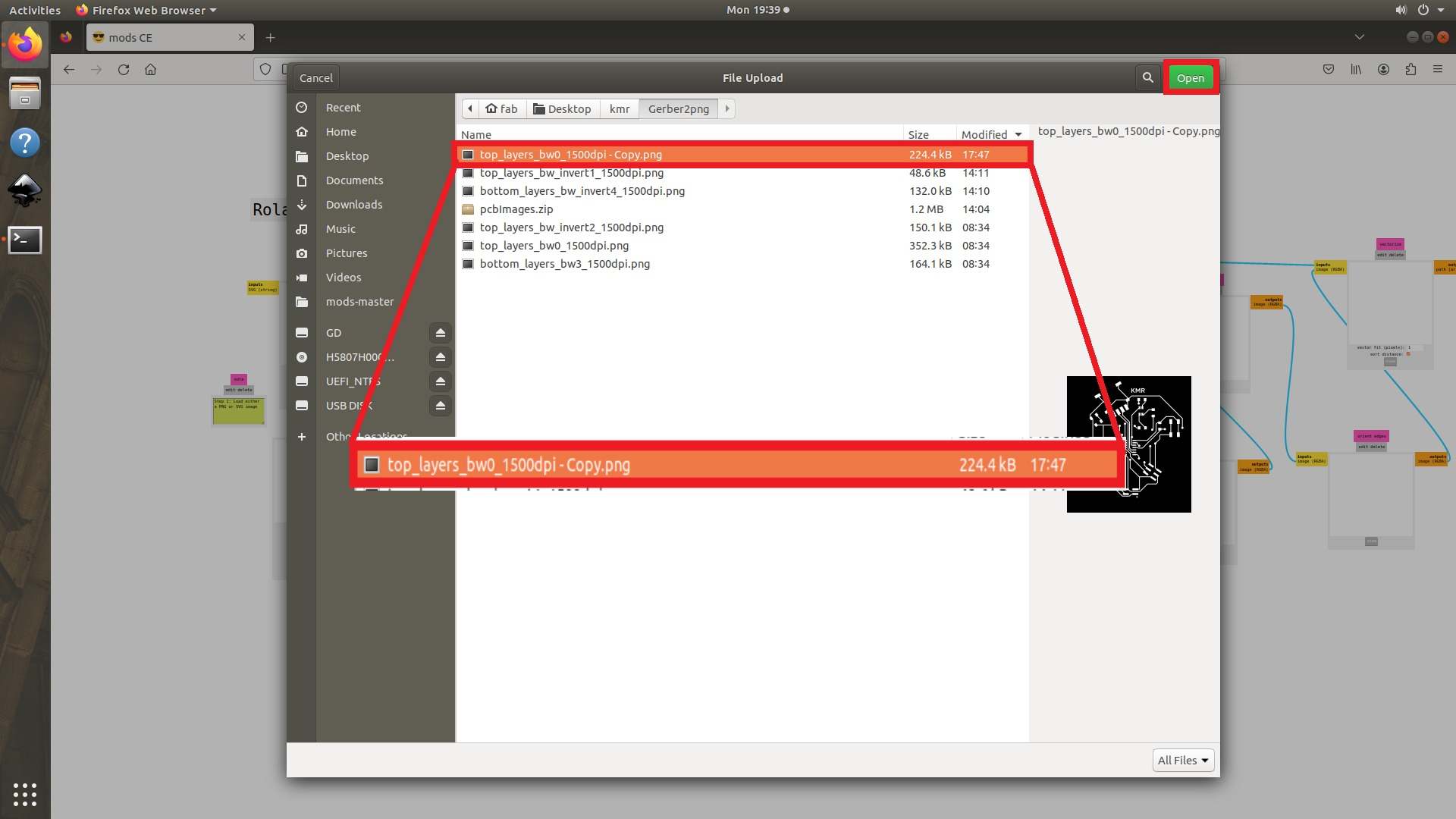Go to the kmr folder in path bar
The width and height of the screenshot is (1456, 819).
(x=619, y=108)
